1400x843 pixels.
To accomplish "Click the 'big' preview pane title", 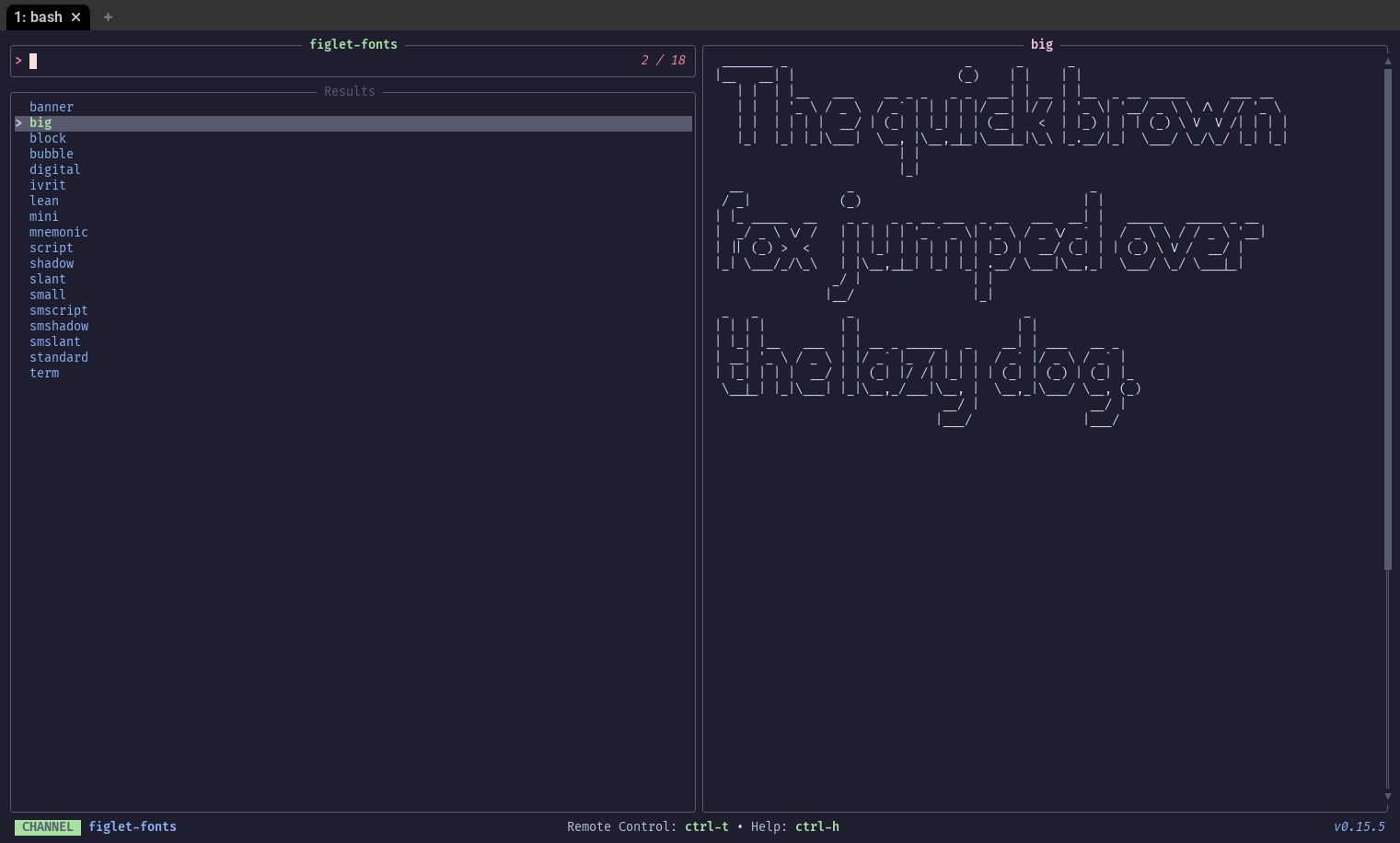I will click(x=1042, y=44).
